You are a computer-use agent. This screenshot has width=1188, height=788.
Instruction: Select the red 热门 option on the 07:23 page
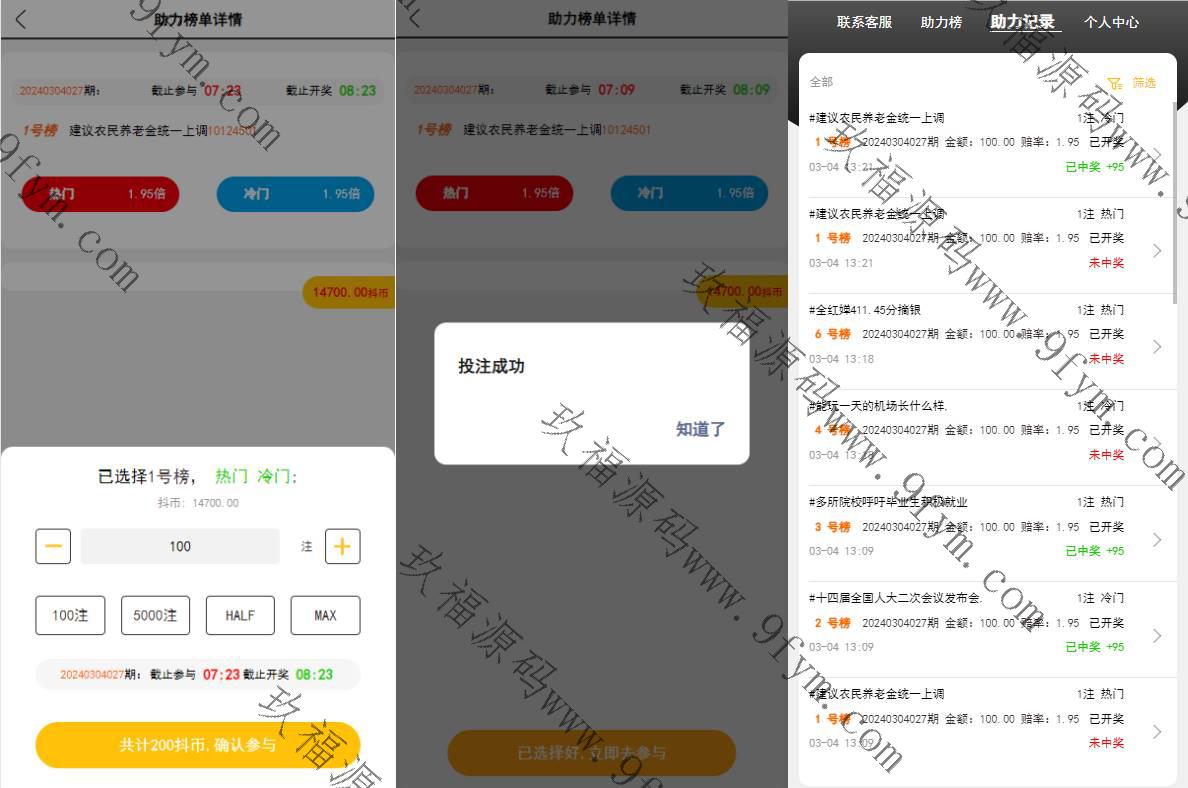[99, 194]
